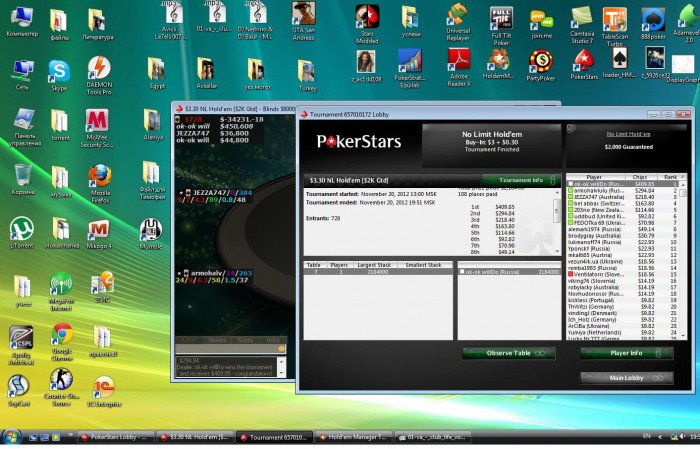Switch to the Notes tab in the poker table
The width and height of the screenshot is (700, 449).
click(x=217, y=340)
